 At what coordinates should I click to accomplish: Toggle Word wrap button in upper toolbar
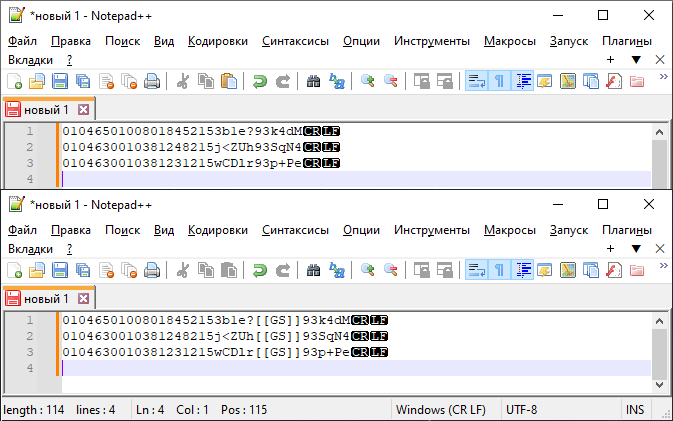tap(476, 81)
